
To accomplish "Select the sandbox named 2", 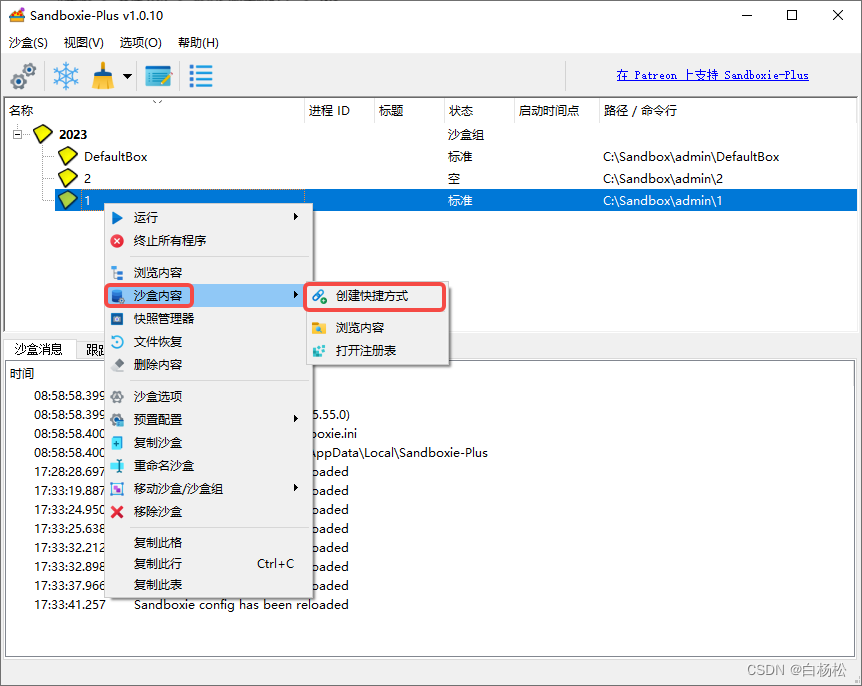I will pos(456,179).
